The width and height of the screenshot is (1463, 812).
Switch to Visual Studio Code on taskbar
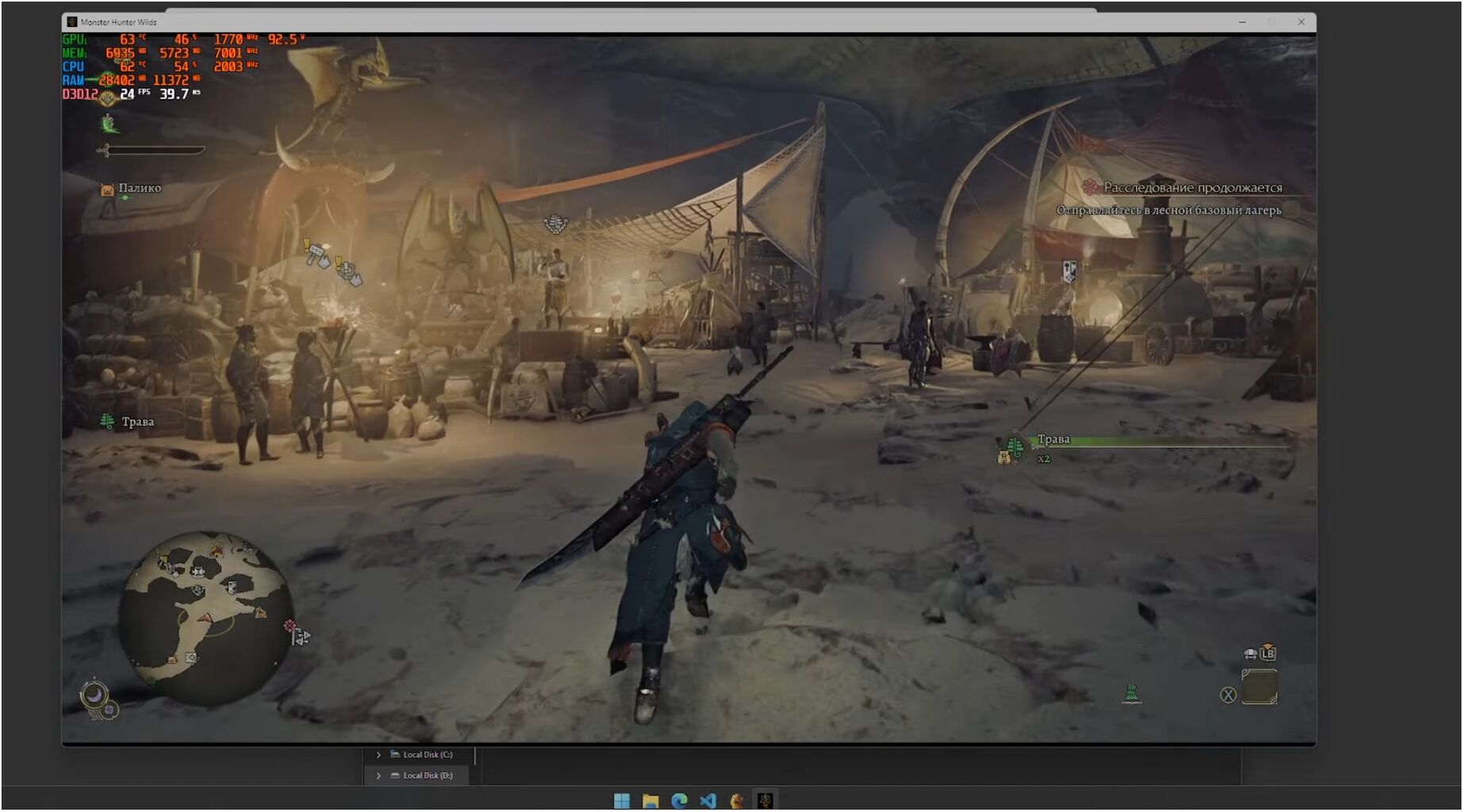pyautogui.click(x=708, y=801)
